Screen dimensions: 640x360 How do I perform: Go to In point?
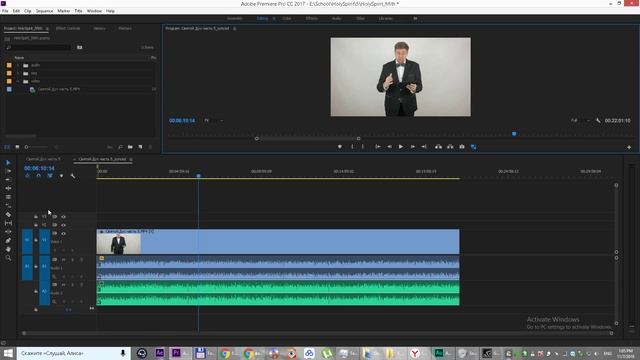(378, 147)
